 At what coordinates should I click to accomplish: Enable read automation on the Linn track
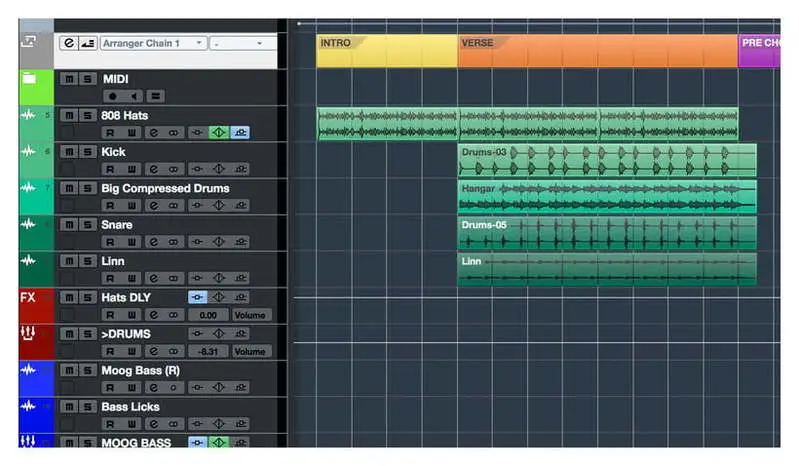pyautogui.click(x=110, y=278)
